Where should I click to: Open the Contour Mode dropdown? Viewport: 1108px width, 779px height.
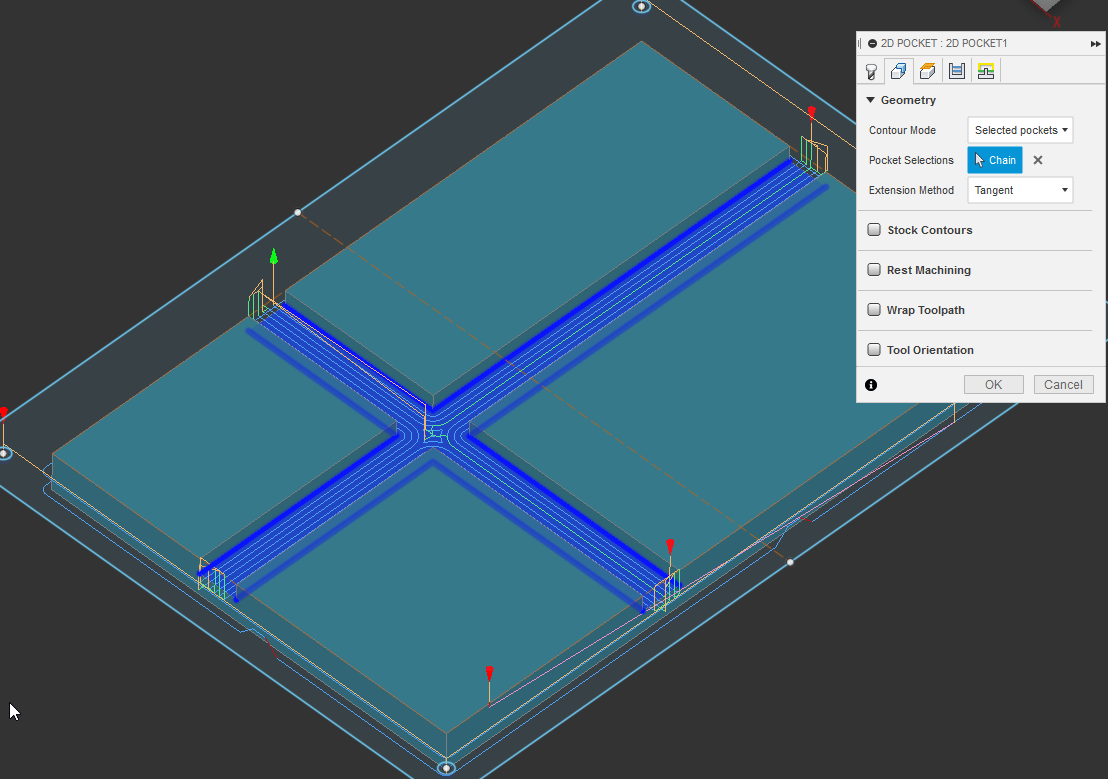coord(1019,129)
